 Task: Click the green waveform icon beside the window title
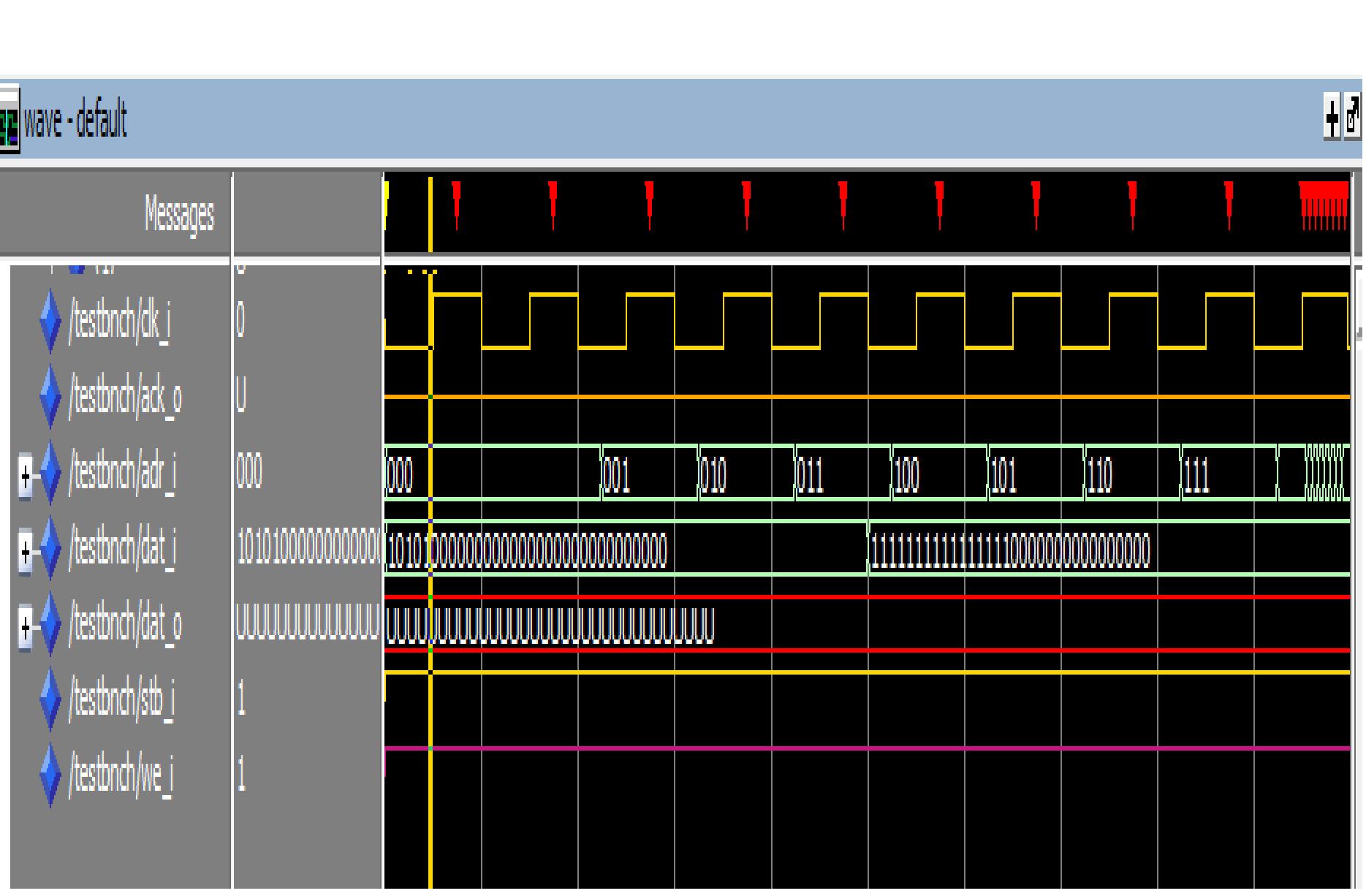(x=10, y=123)
